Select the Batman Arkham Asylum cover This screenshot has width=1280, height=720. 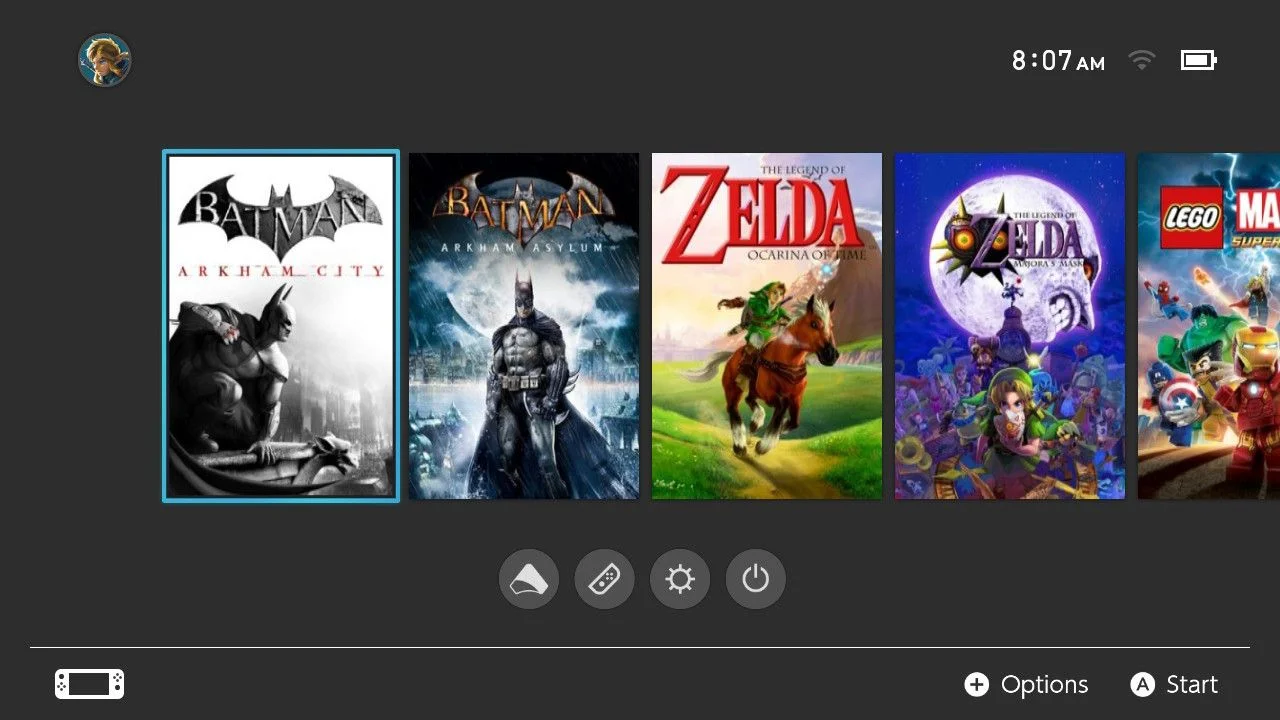[x=524, y=326]
